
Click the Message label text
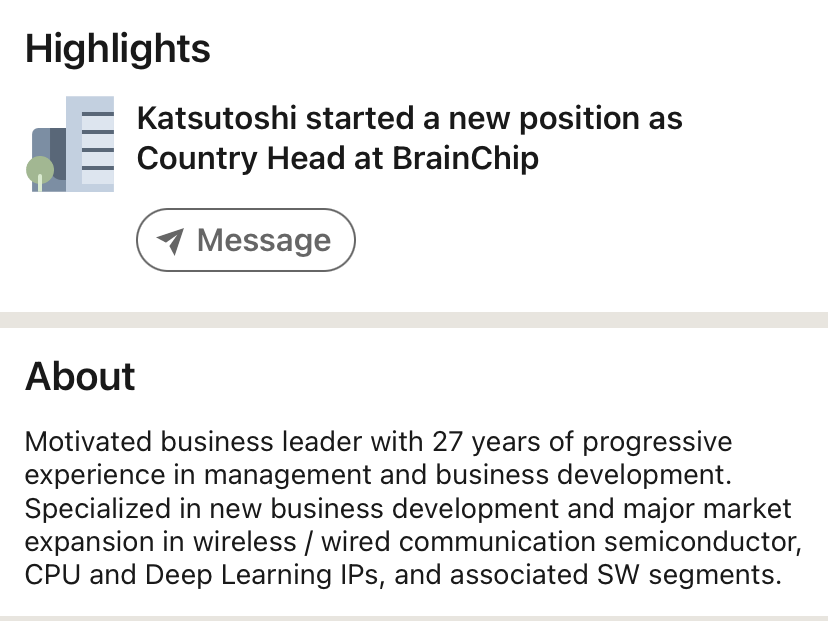point(263,240)
